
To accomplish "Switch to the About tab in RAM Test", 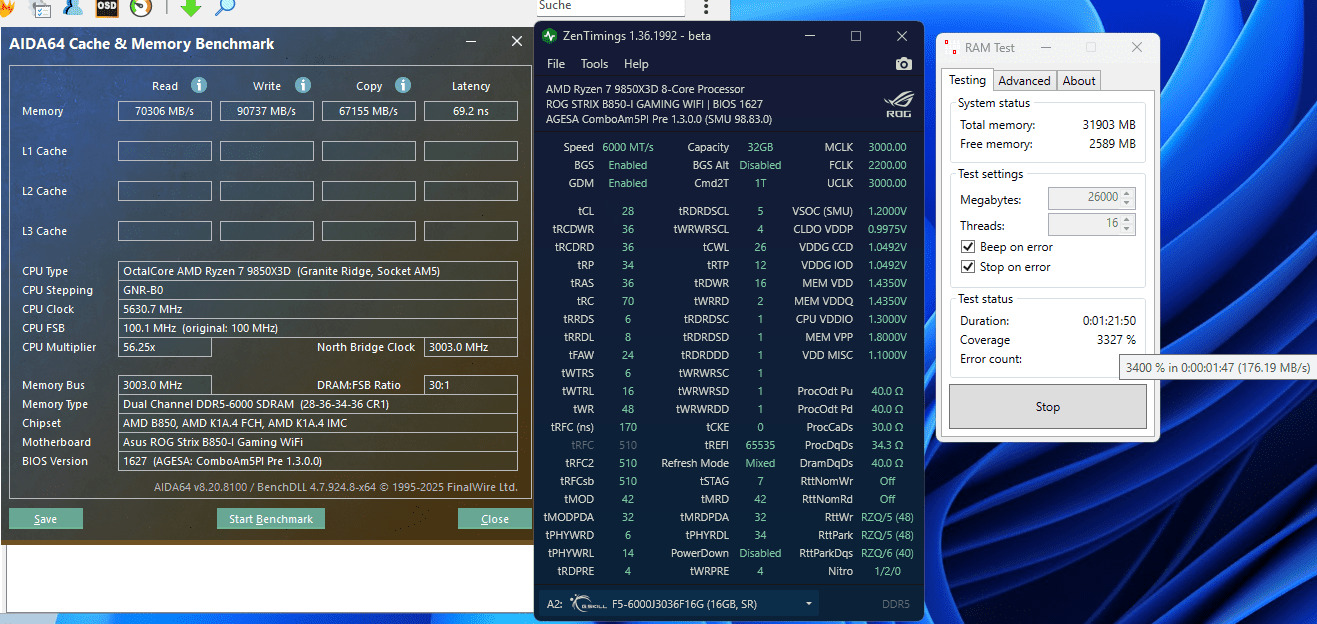I will click(x=1079, y=81).
